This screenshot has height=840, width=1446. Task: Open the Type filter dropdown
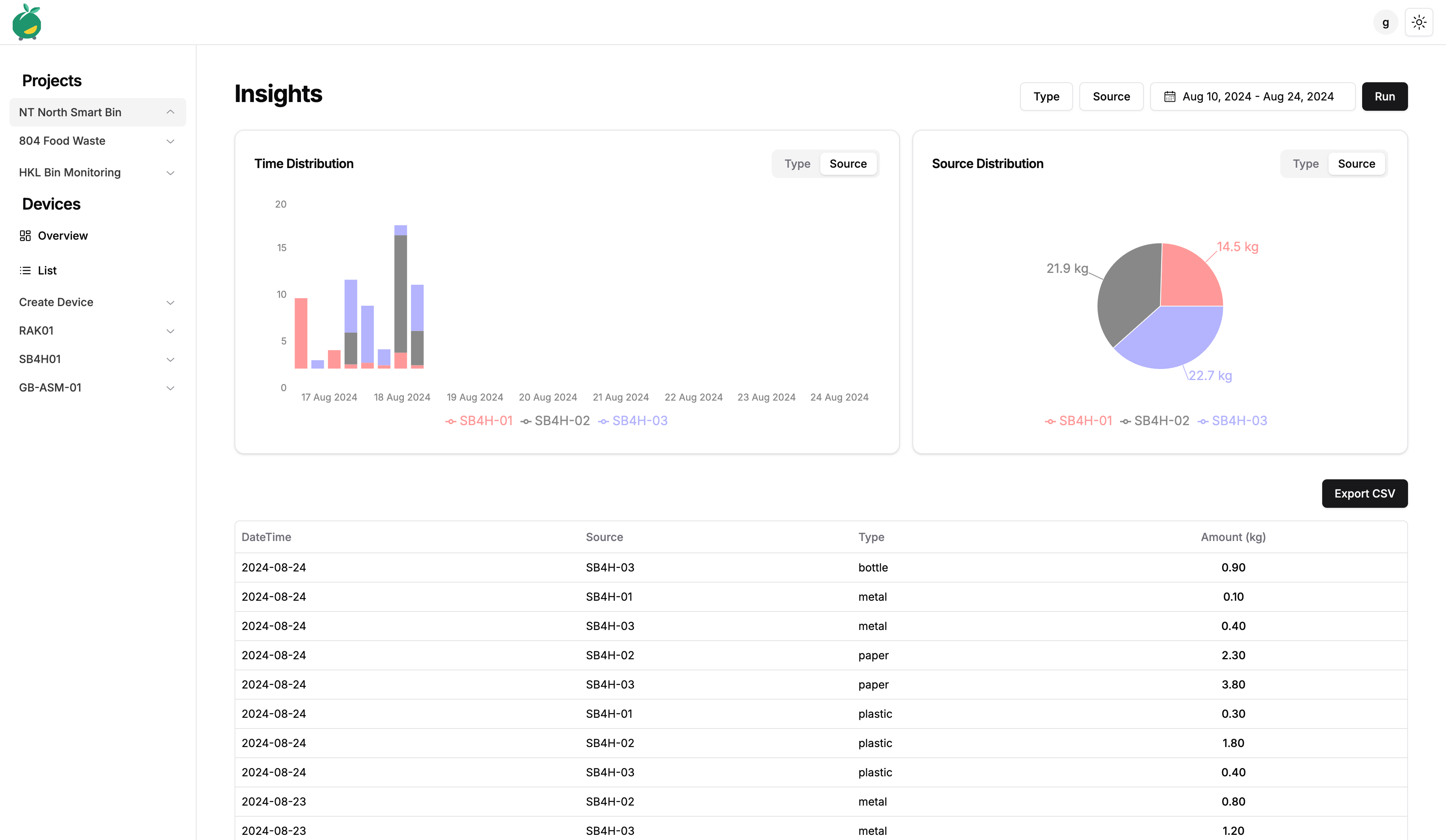tap(1046, 96)
